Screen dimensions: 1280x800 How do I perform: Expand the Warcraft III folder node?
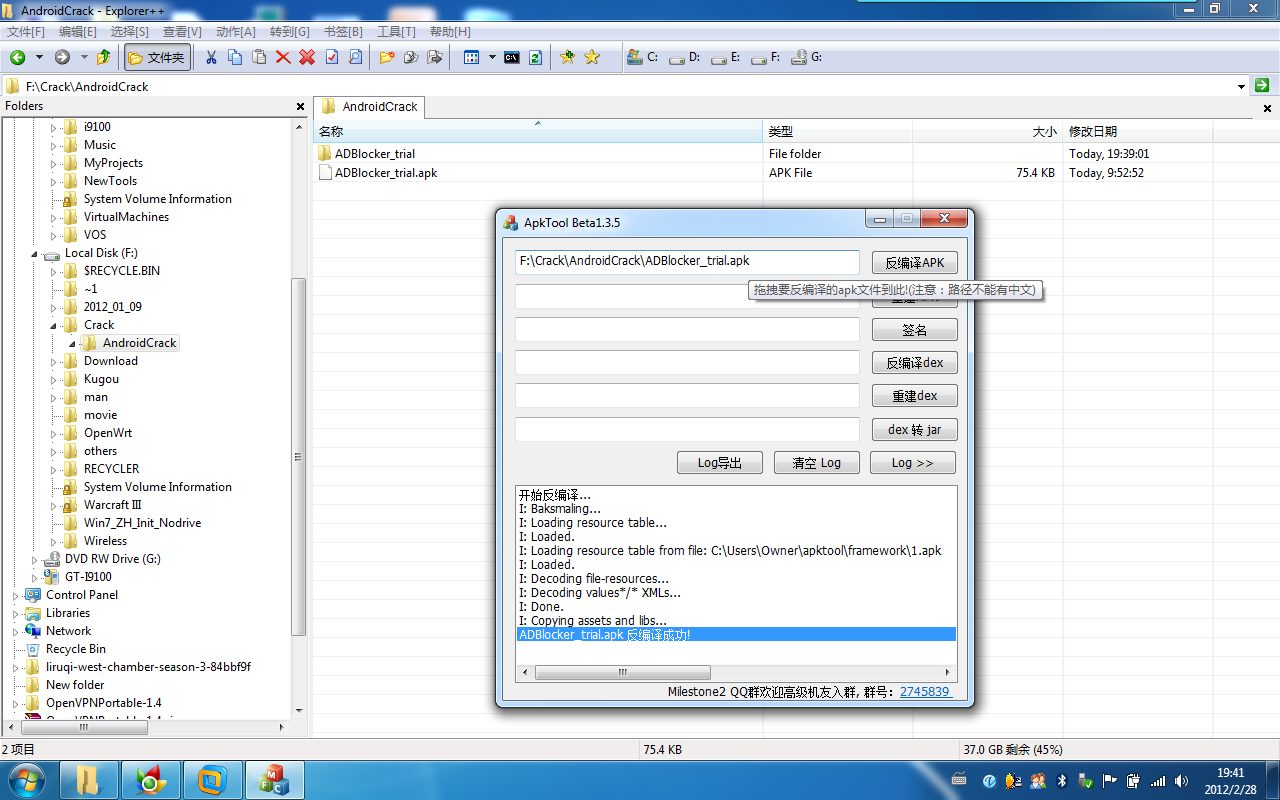click(x=54, y=505)
